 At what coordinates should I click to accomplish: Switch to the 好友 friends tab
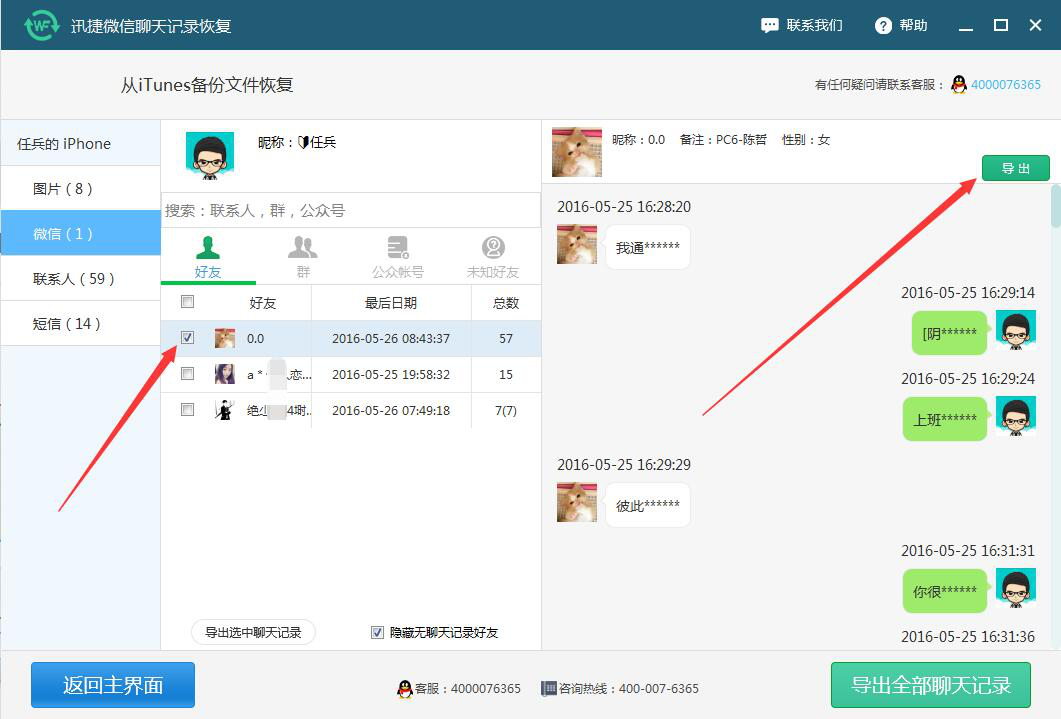pyautogui.click(x=208, y=258)
